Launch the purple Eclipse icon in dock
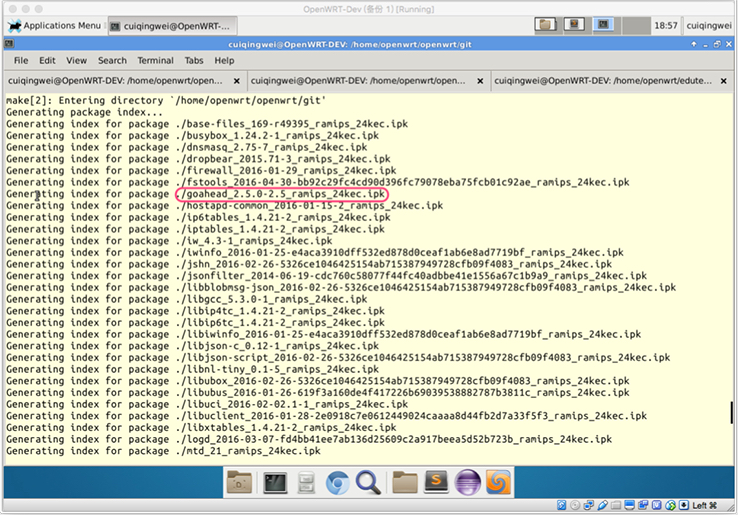This screenshot has width=738, height=515. click(x=467, y=483)
